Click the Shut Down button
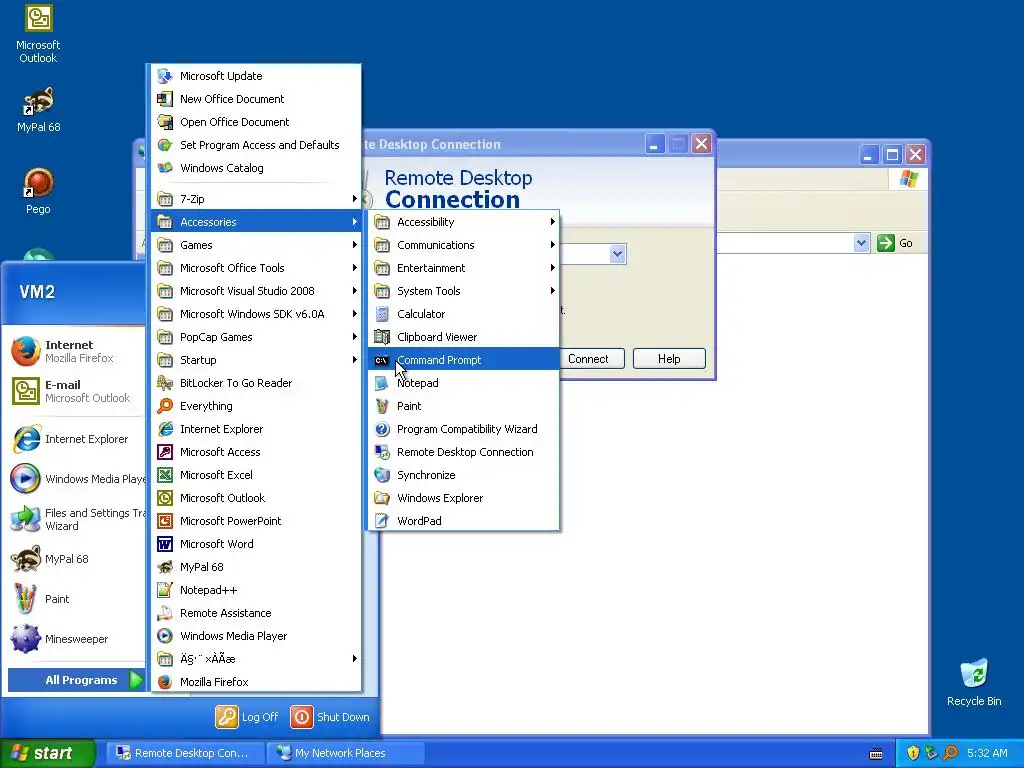This screenshot has height=768, width=1024. click(x=330, y=716)
